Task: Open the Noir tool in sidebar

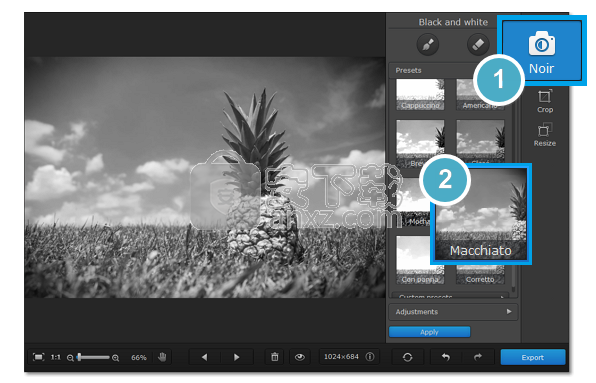Action: [x=542, y=51]
